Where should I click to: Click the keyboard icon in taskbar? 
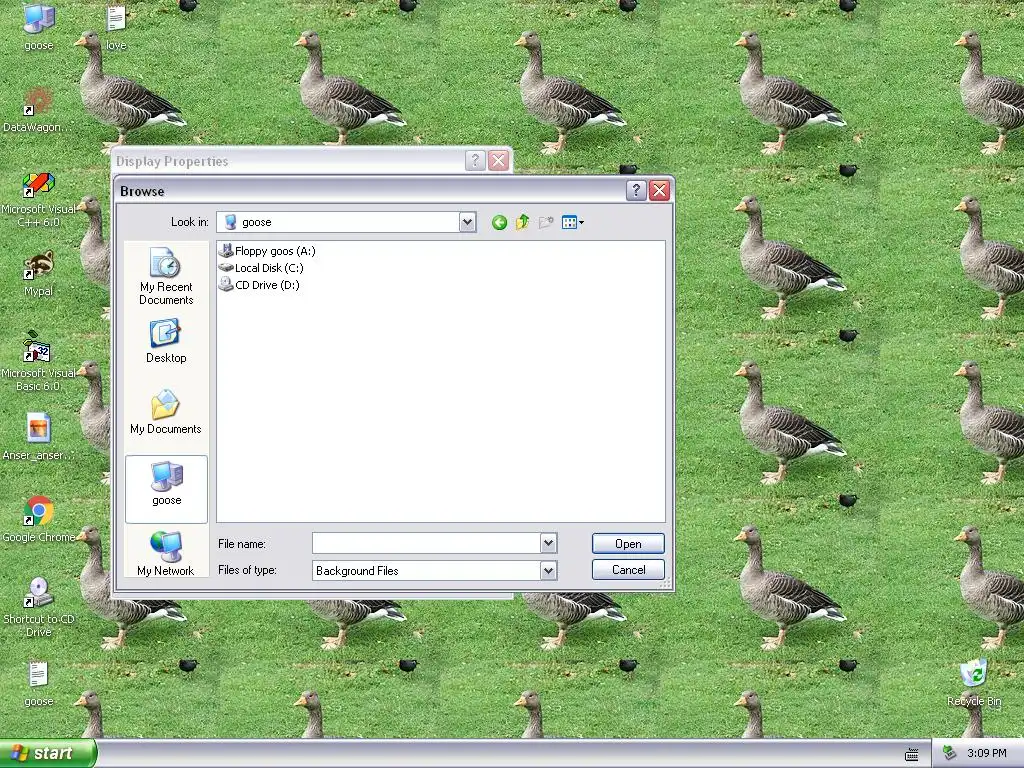912,754
